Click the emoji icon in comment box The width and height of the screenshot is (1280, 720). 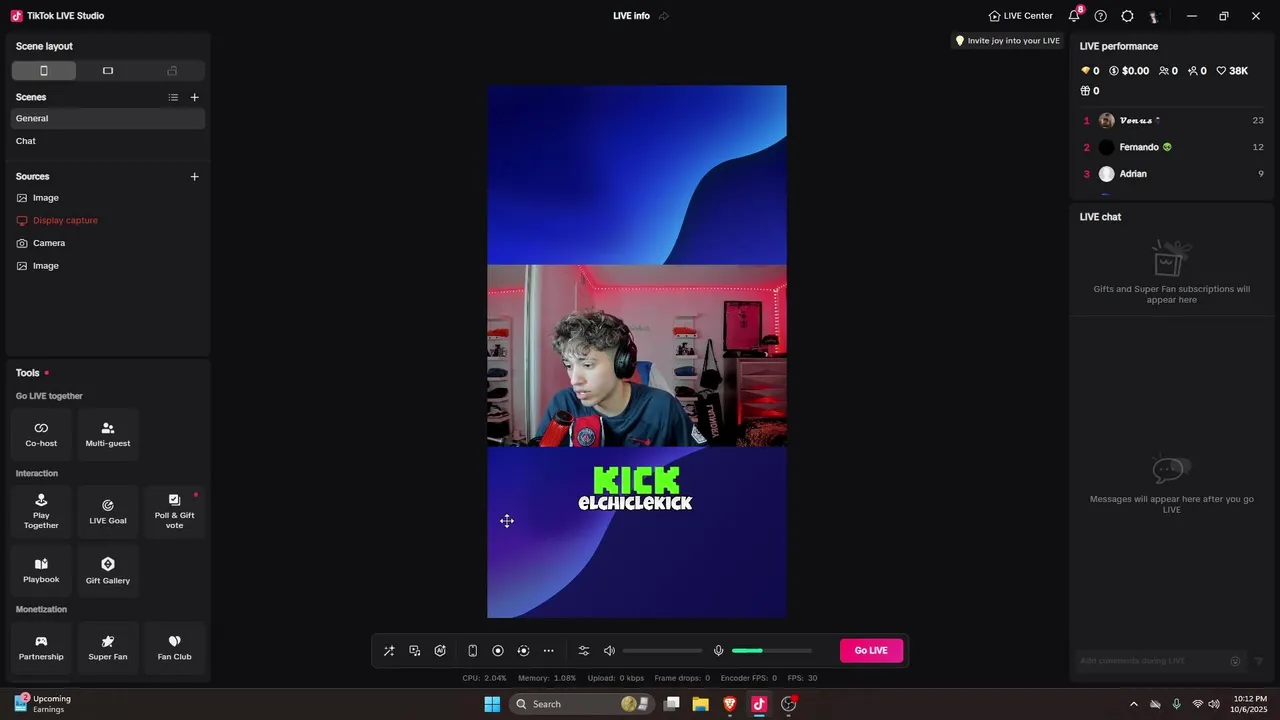(x=1235, y=661)
